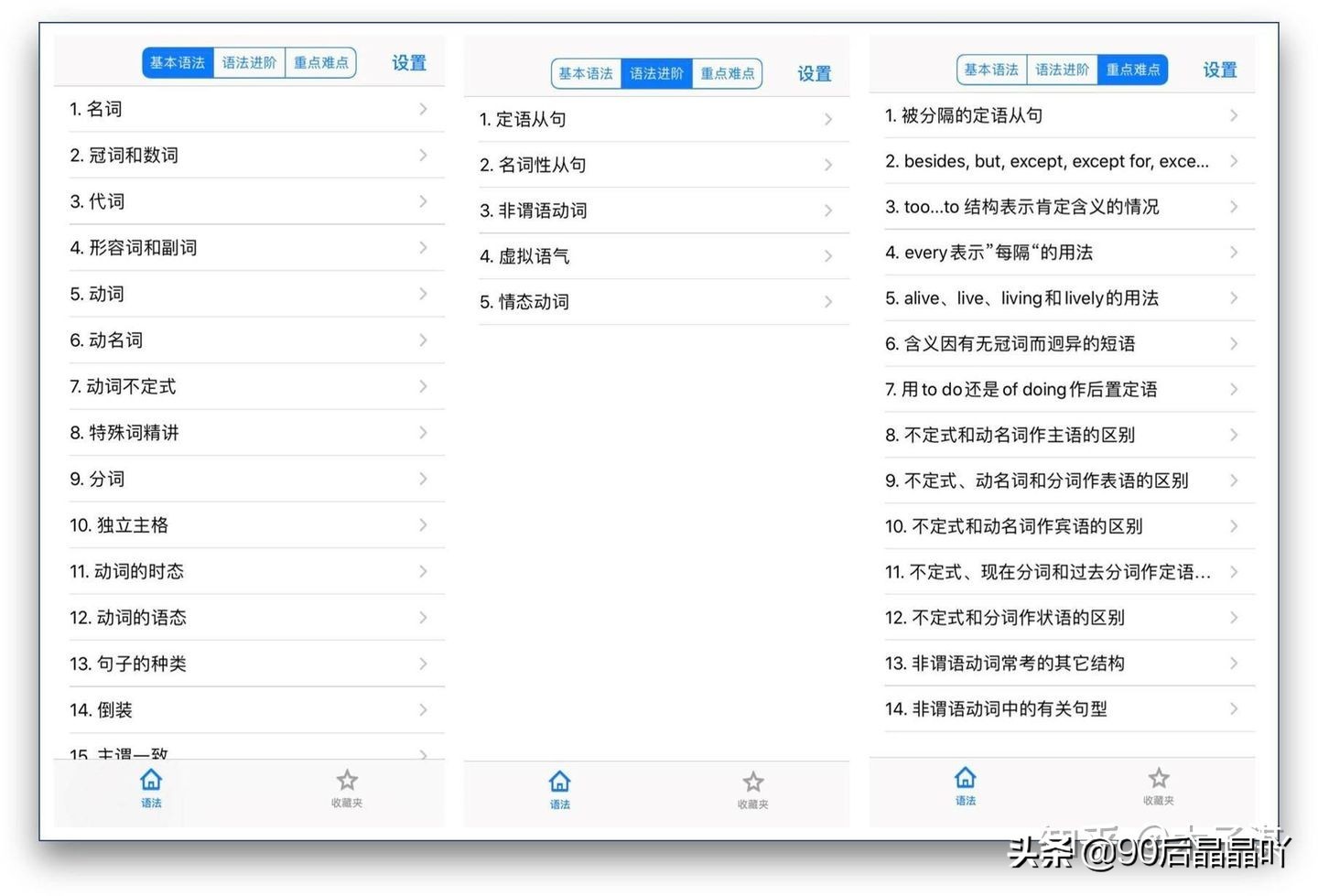
Task: Open 设置 above the 被分隔的定语从句 list
Action: (x=1219, y=70)
